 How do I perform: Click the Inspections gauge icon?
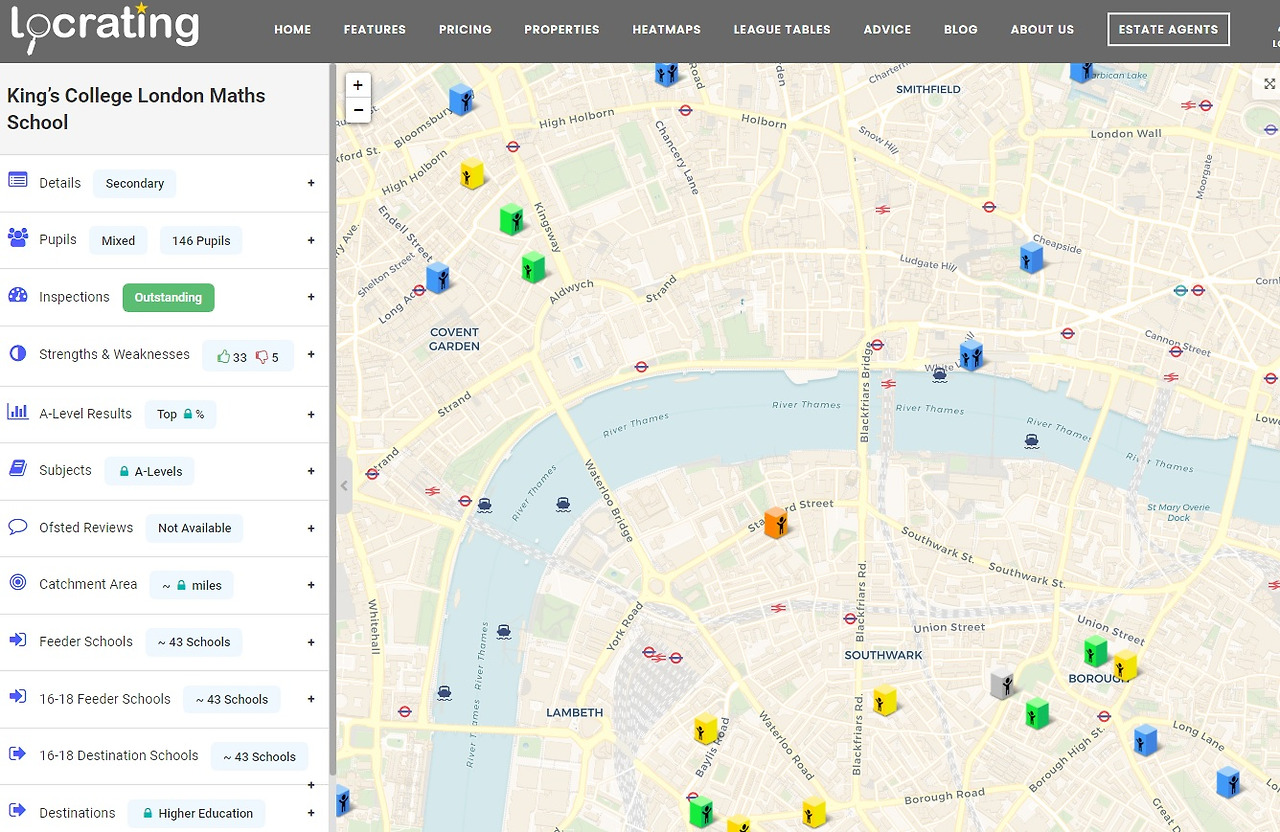coord(18,295)
